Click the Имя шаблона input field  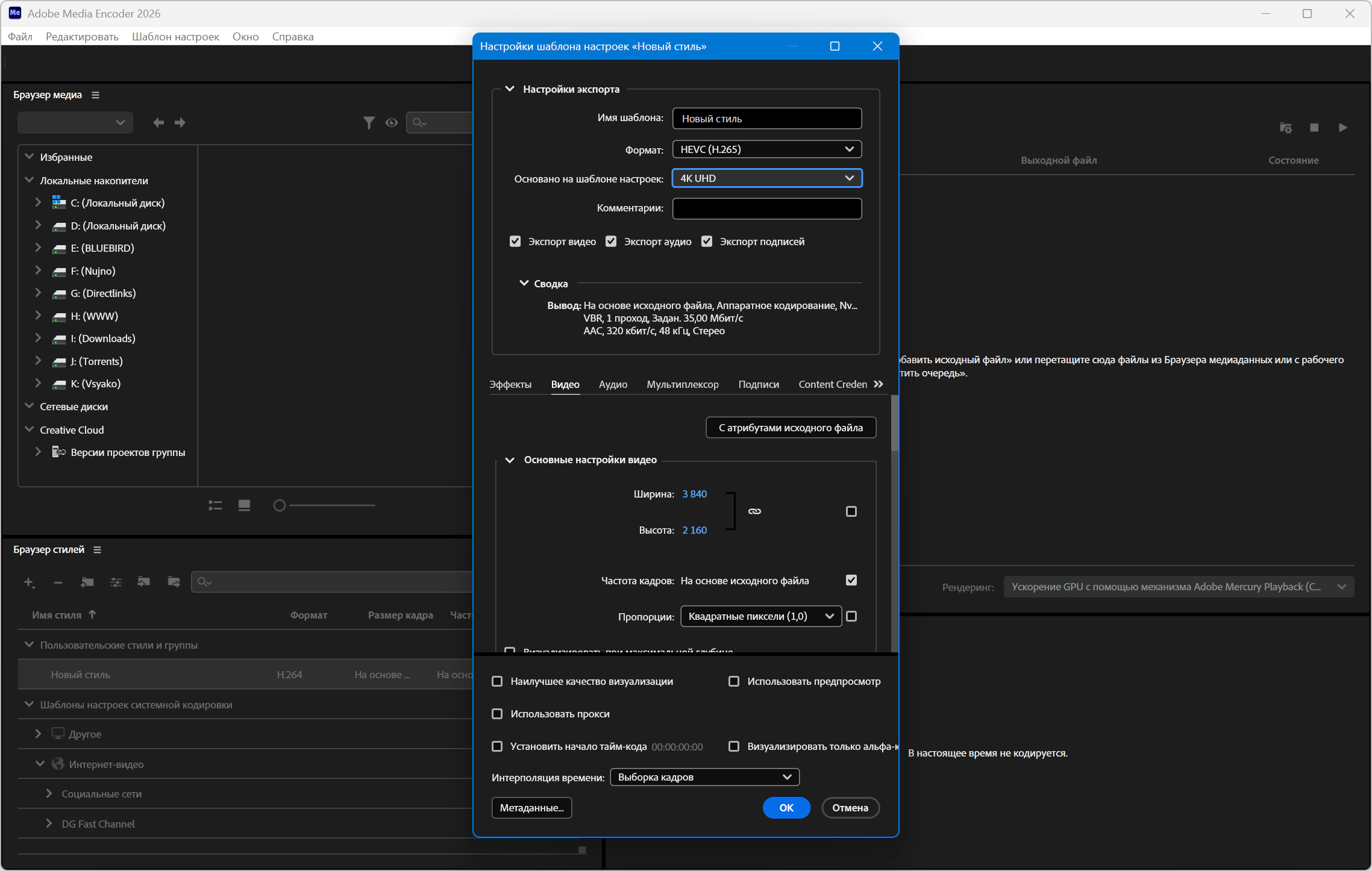[767, 119]
